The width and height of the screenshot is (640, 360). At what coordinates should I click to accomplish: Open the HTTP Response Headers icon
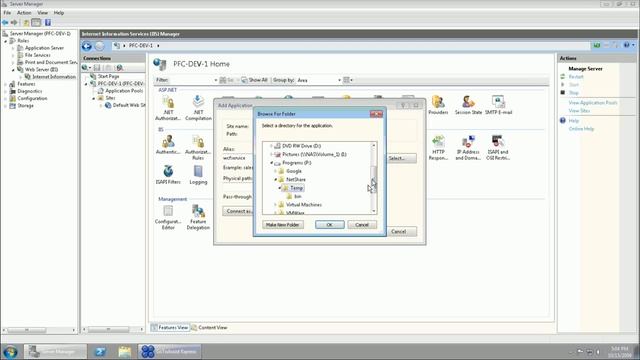438,147
